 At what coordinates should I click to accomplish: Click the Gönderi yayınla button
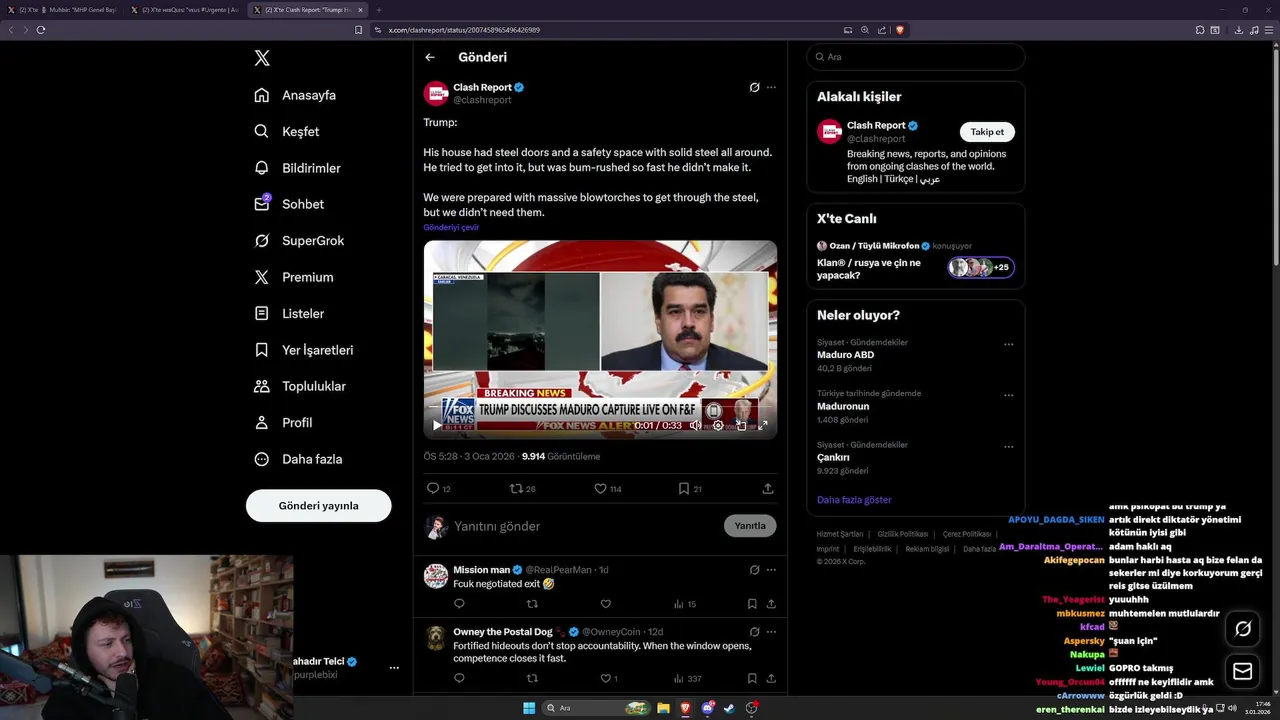[x=318, y=505]
